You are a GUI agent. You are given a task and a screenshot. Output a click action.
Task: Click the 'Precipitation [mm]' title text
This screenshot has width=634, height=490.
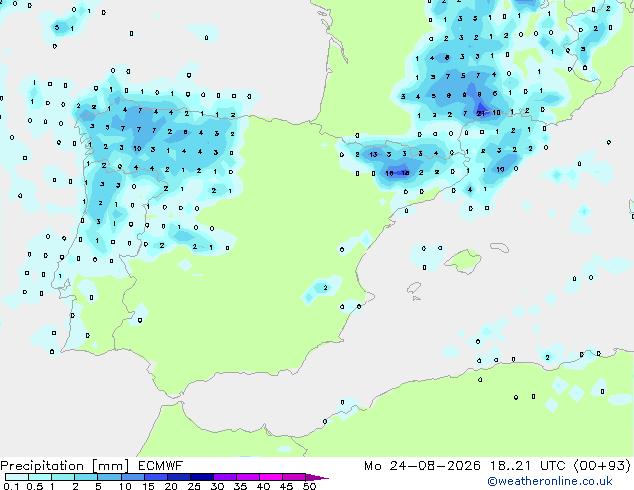[x=65, y=466]
